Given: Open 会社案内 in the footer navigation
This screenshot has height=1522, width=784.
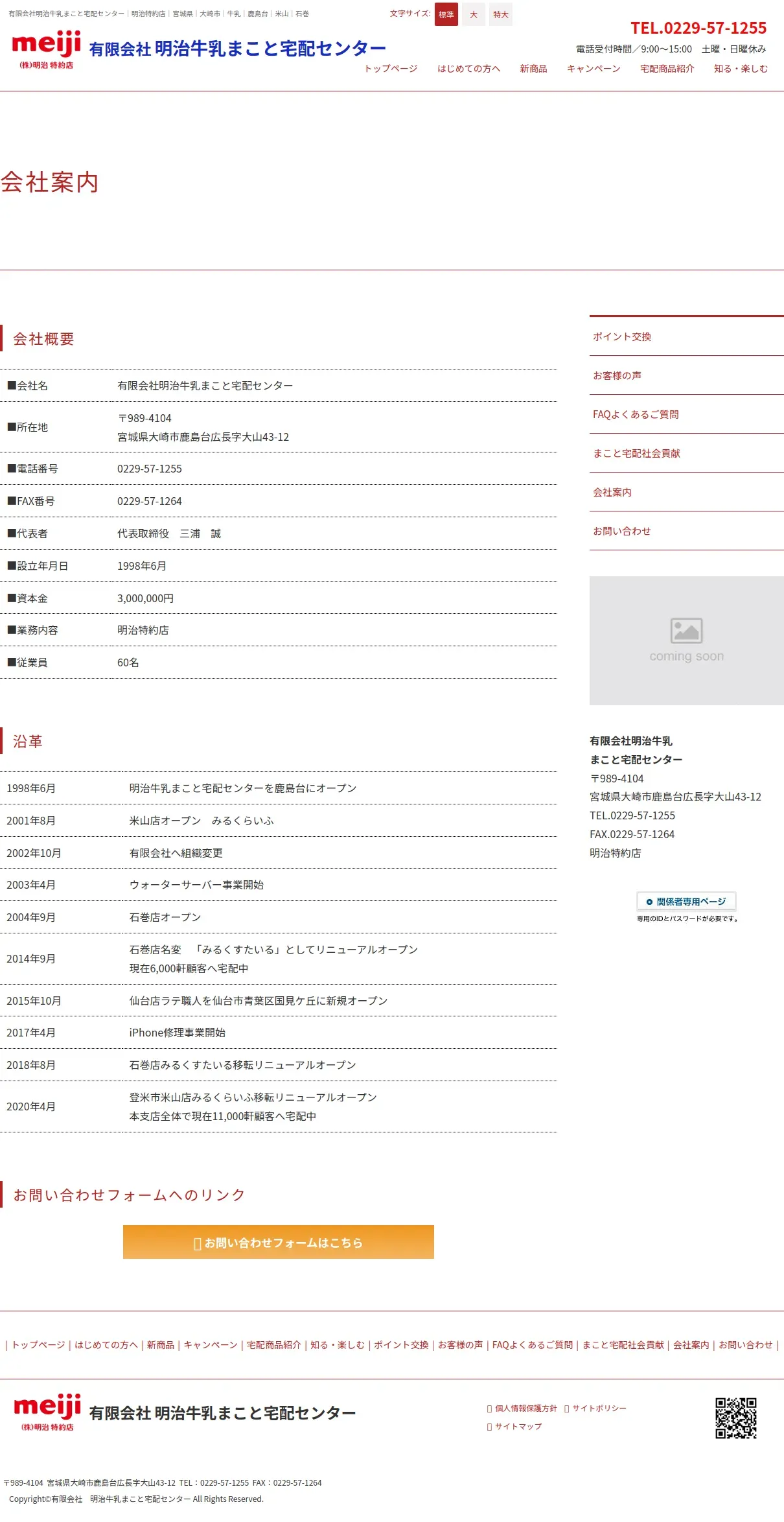Looking at the screenshot, I should click(691, 1345).
